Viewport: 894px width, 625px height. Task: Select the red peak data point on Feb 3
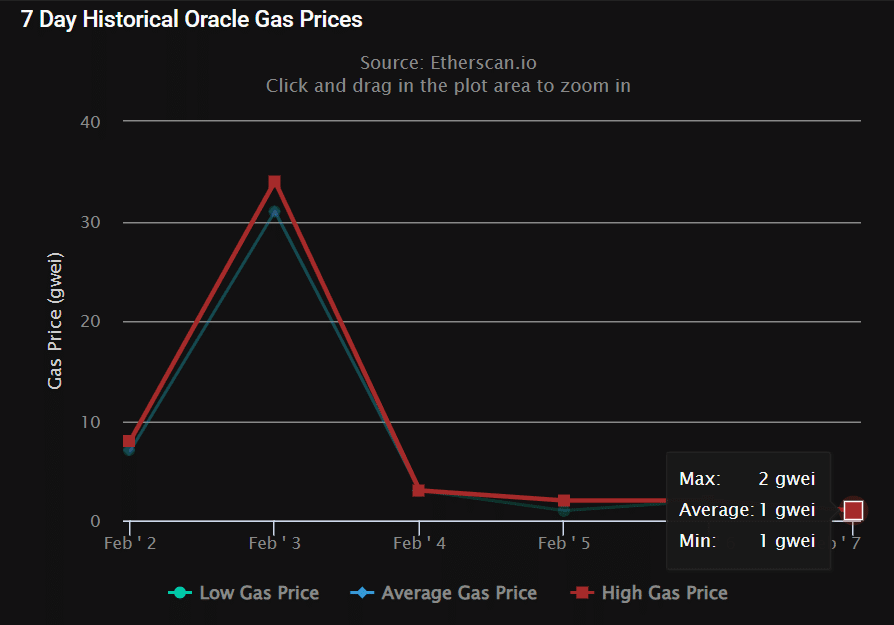274,182
